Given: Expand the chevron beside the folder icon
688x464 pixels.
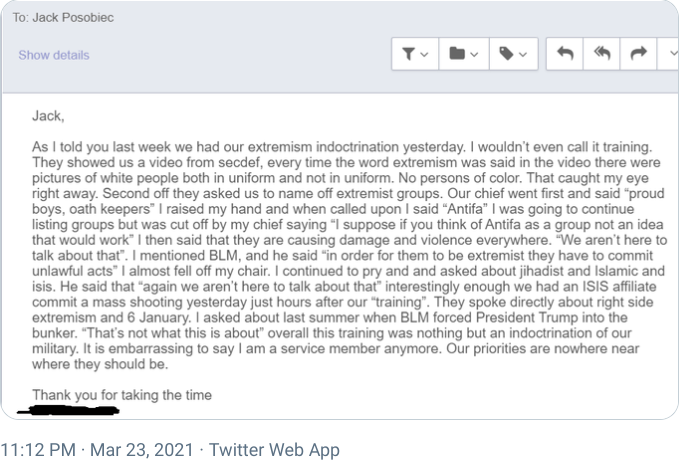Looking at the screenshot, I should [474, 55].
